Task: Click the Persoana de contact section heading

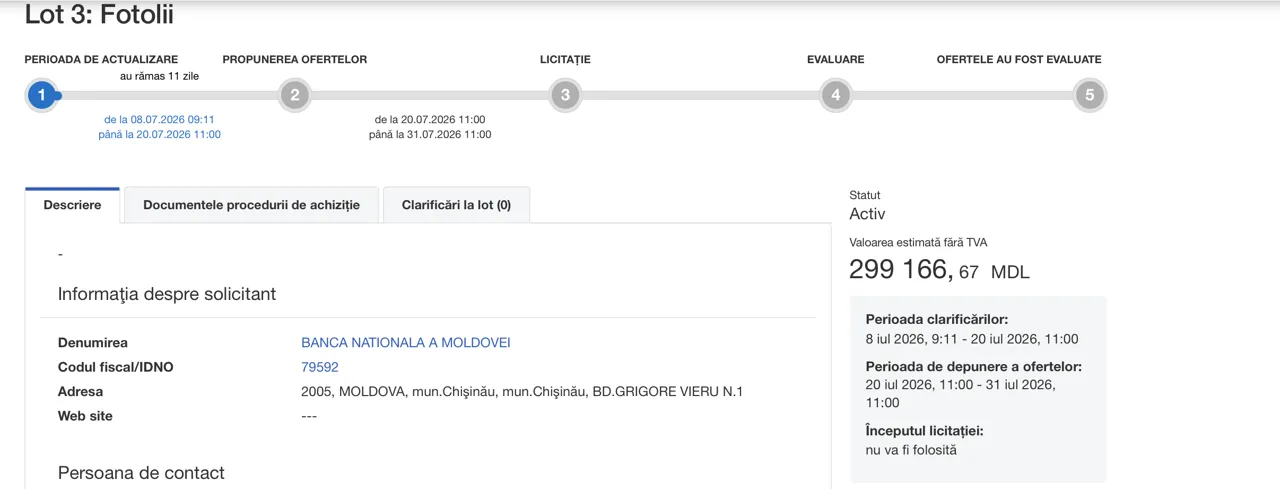Action: coord(141,473)
